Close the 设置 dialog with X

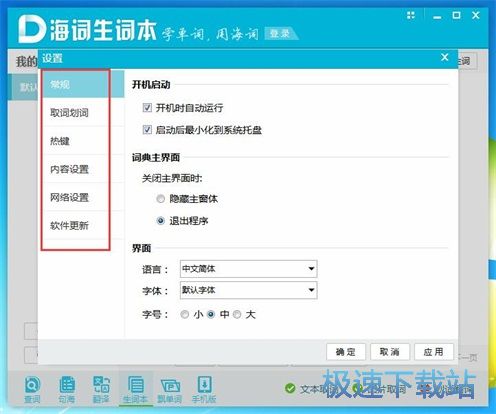tap(445, 57)
